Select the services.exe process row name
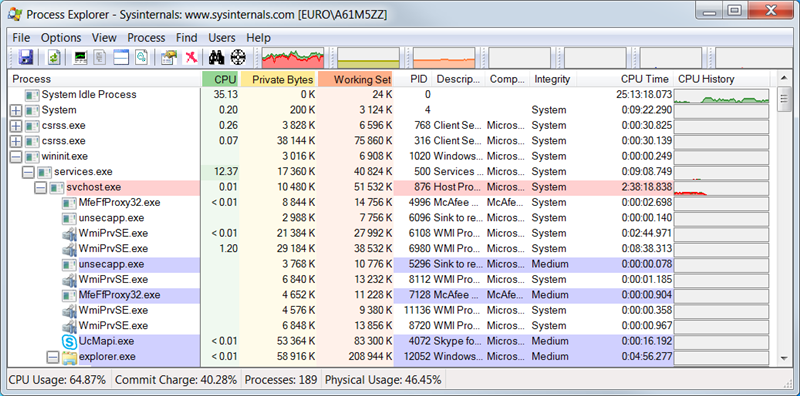800x396 pixels. 83,172
